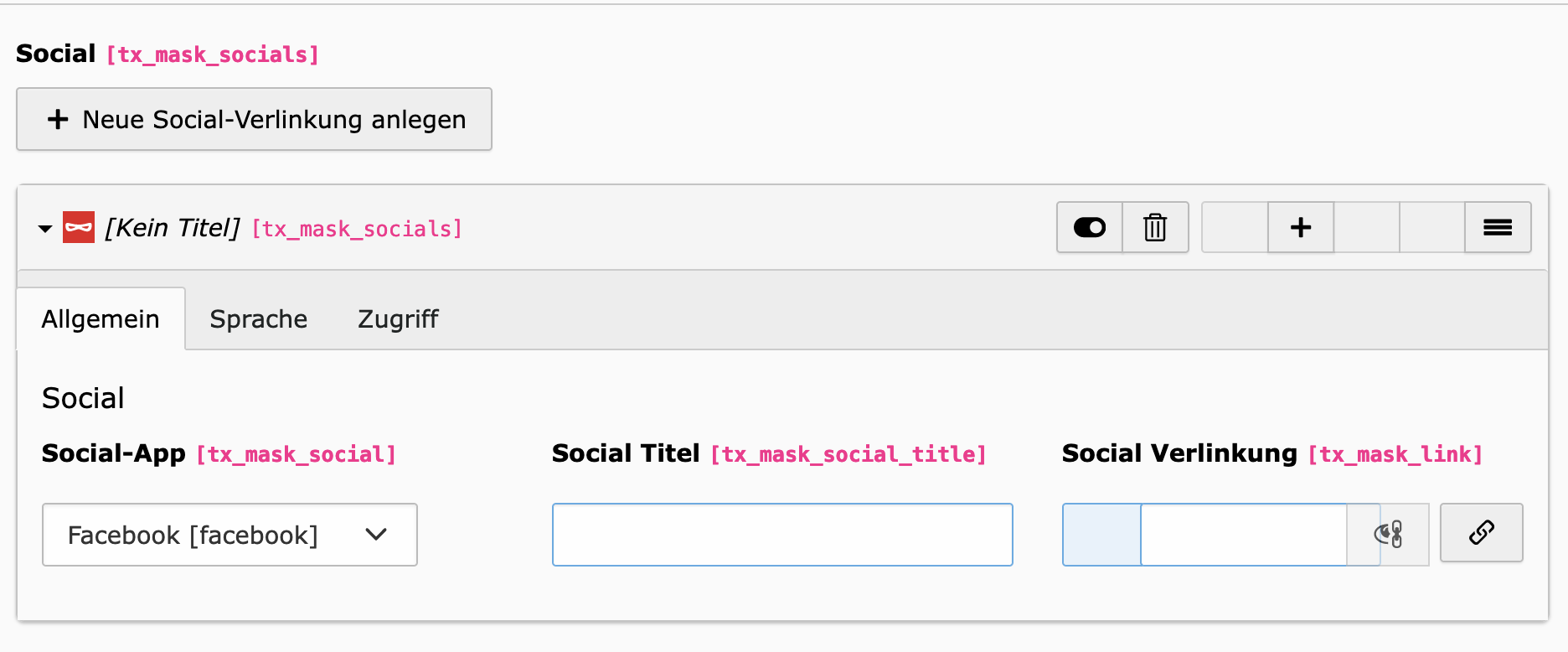Open the Sprache tab

[x=258, y=319]
